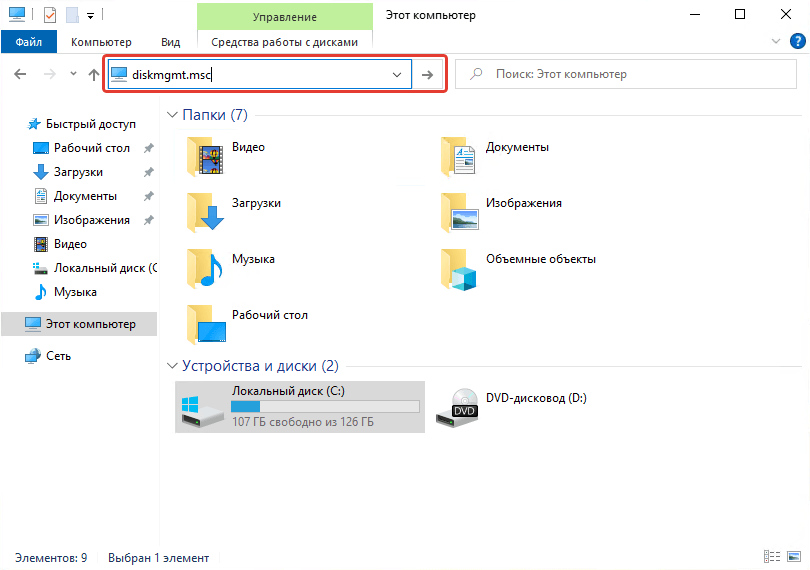Select the Видео folder icon in main pane
Image resolution: width=810 pixels, height=570 pixels.
click(205, 157)
